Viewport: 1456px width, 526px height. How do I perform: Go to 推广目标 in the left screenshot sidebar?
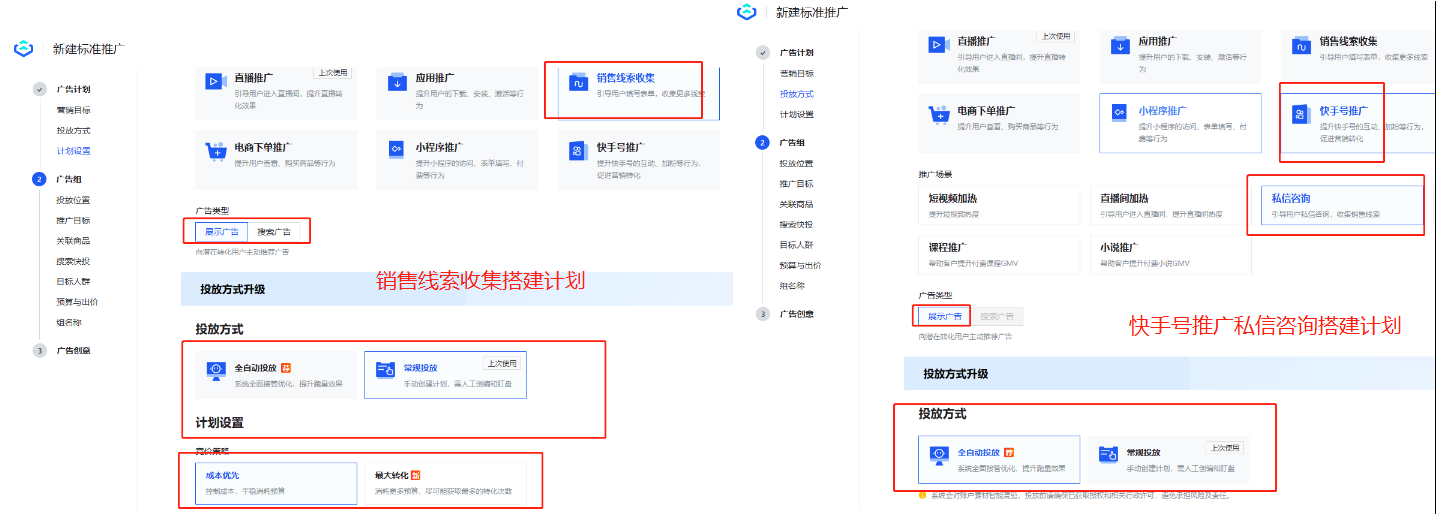coord(73,220)
